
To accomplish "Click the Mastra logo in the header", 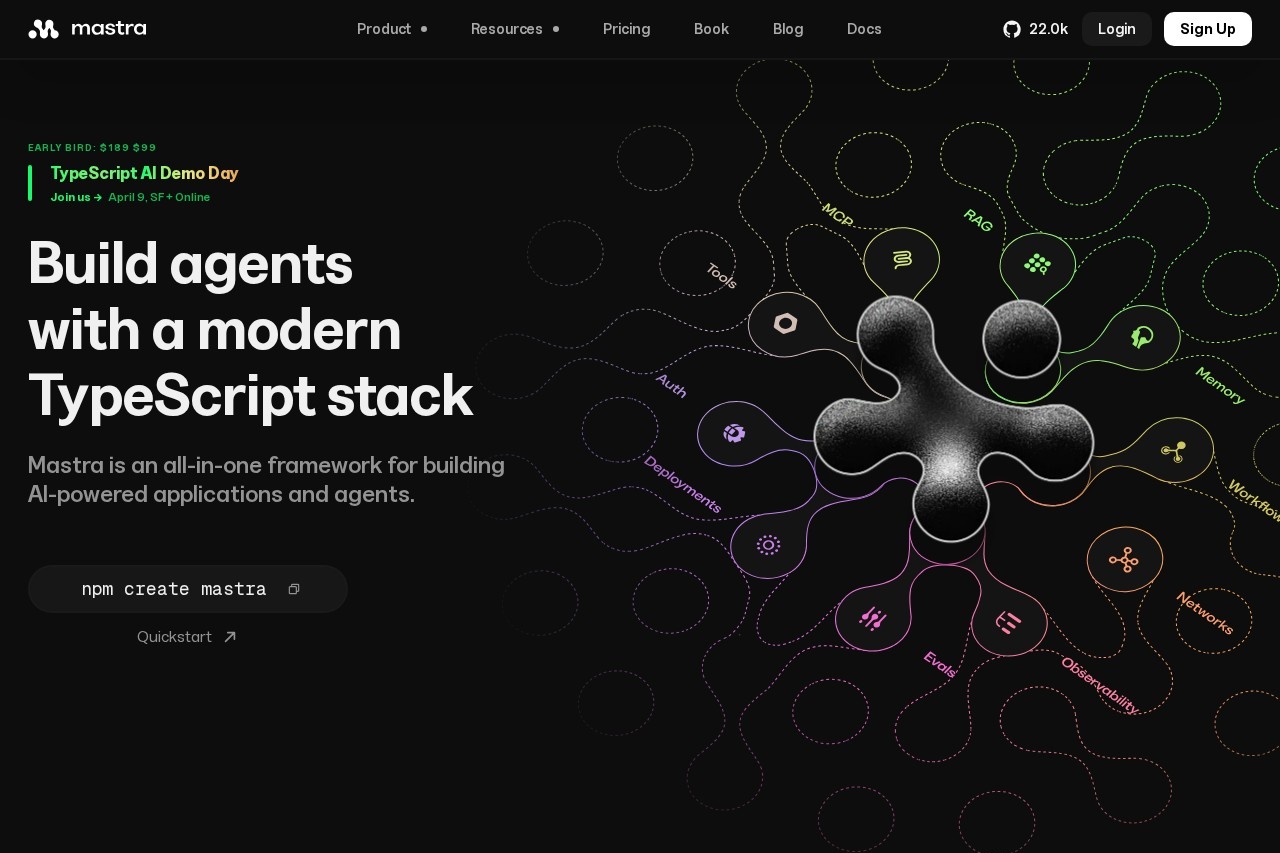I will tap(87, 29).
